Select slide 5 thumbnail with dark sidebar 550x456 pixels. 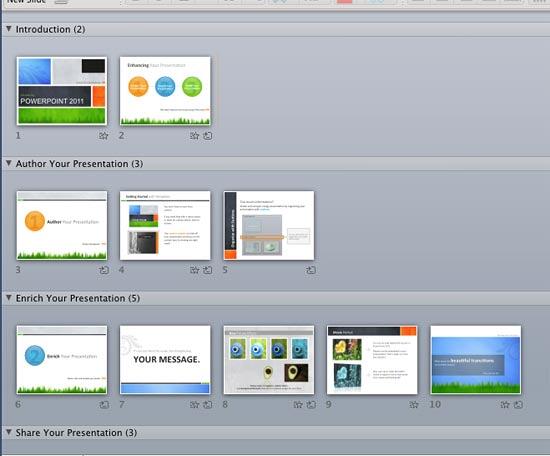coord(269,226)
